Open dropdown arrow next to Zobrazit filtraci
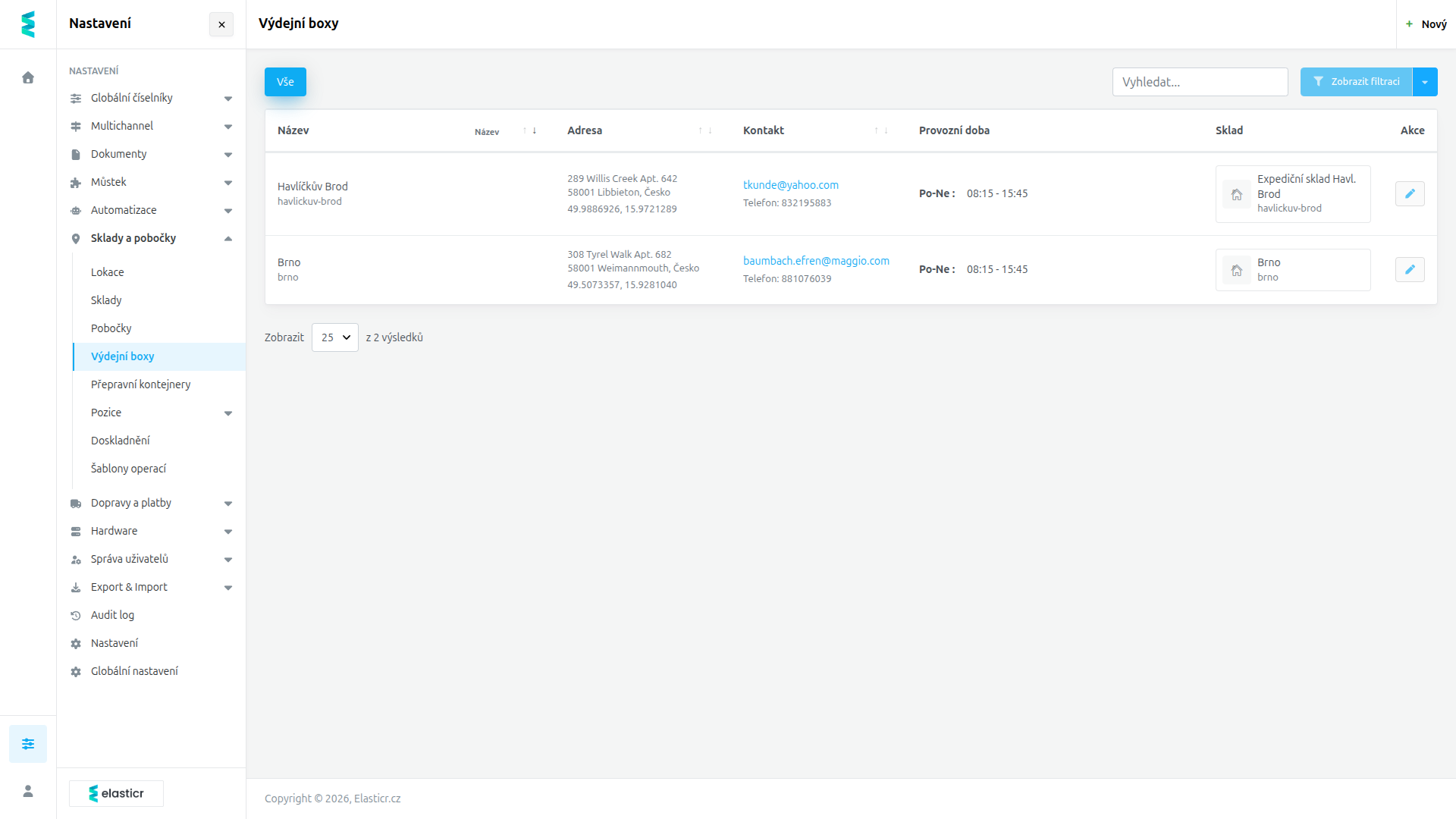 [x=1425, y=82]
